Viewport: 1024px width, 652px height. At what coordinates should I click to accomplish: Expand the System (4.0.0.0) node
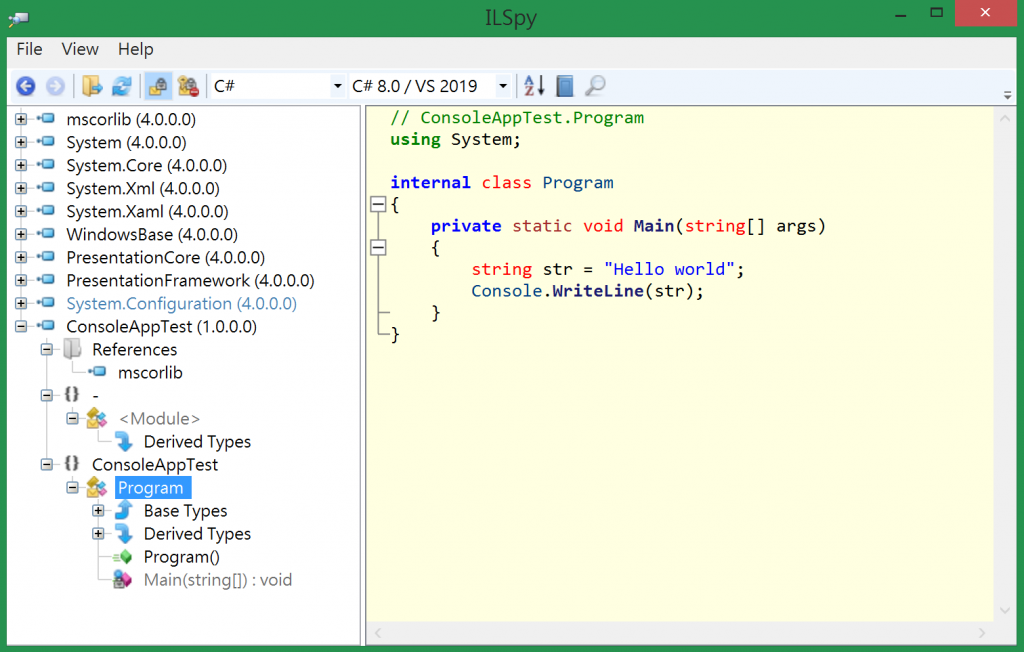tap(21, 142)
